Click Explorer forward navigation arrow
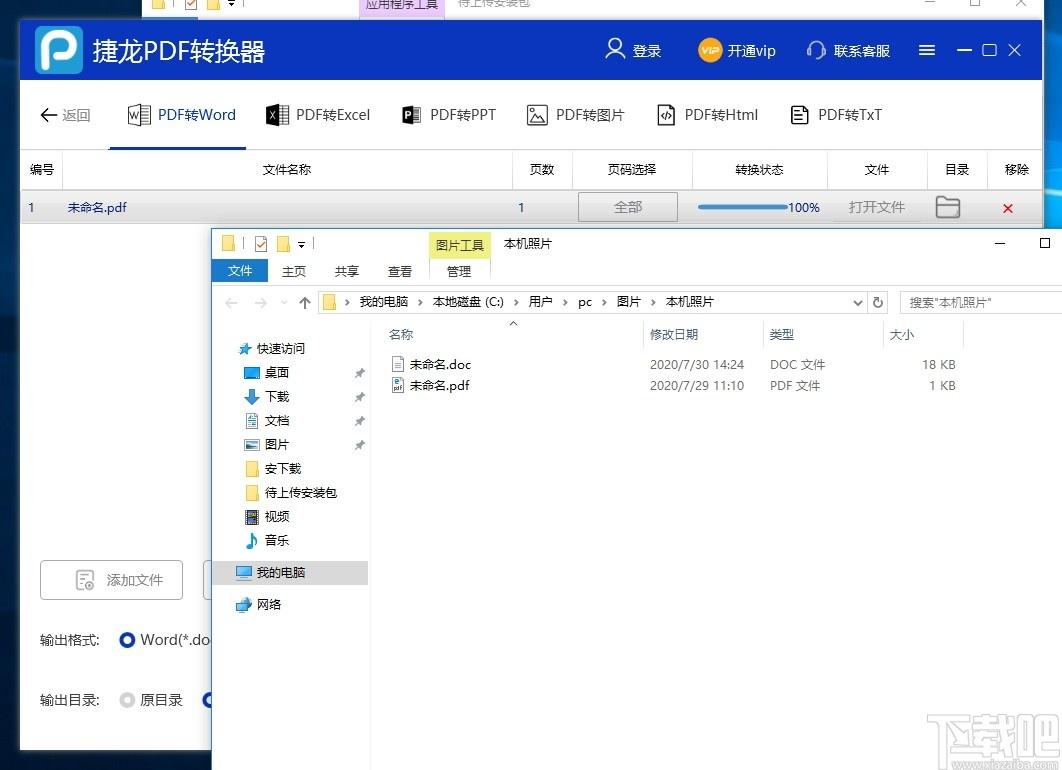Image resolution: width=1062 pixels, height=770 pixels. click(261, 303)
